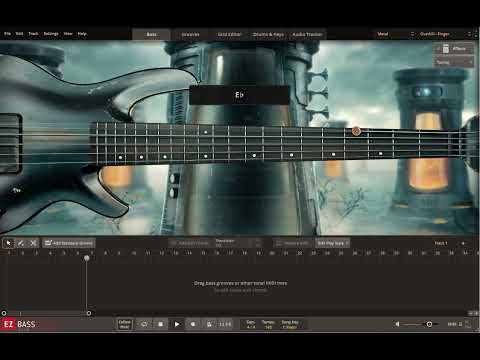Open the Track menu

pos(33,34)
